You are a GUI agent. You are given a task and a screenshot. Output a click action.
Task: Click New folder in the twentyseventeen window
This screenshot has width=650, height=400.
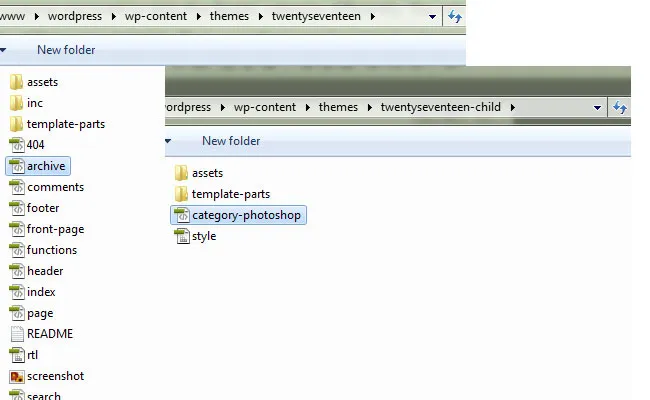pyautogui.click(x=65, y=49)
